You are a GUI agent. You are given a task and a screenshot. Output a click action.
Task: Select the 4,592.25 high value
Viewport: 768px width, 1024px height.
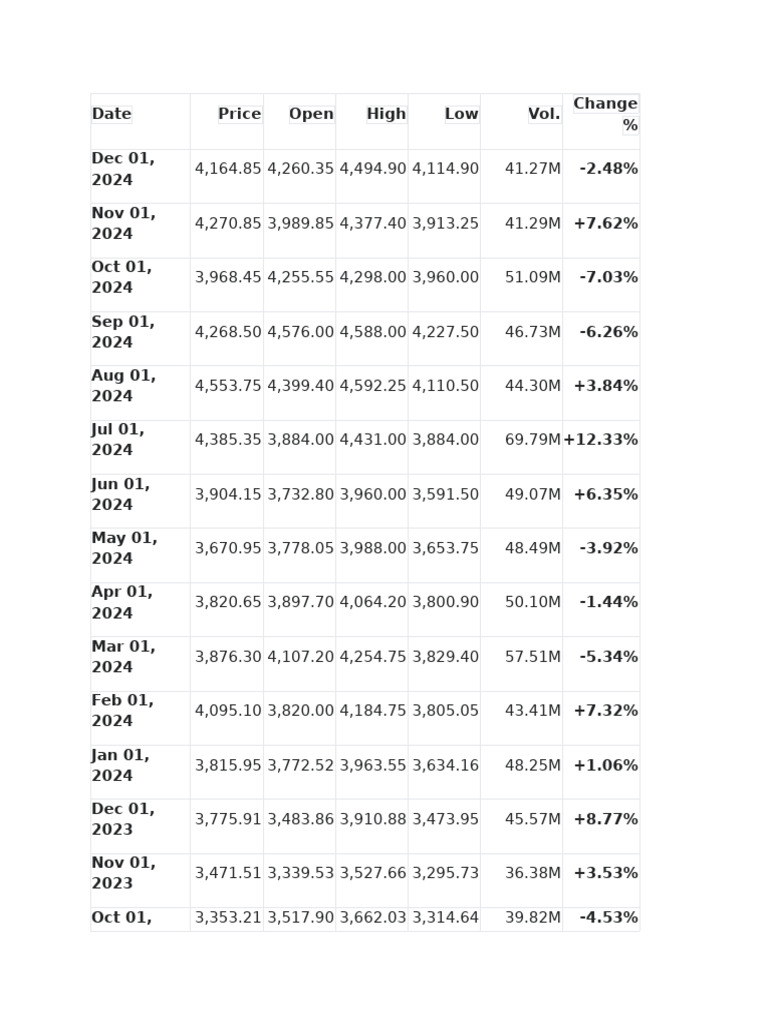373,386
